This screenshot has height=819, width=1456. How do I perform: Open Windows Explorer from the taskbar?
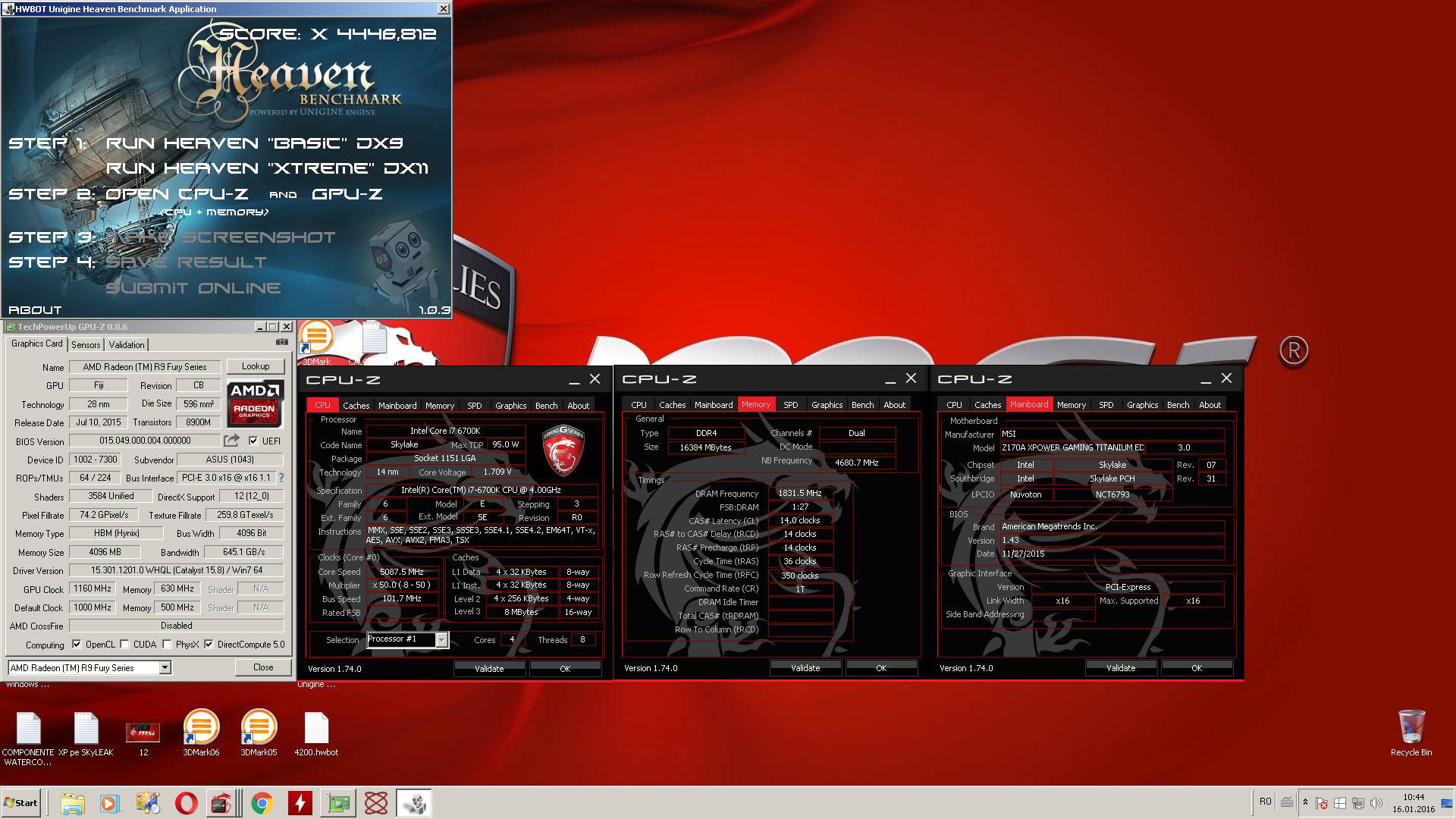pyautogui.click(x=73, y=803)
